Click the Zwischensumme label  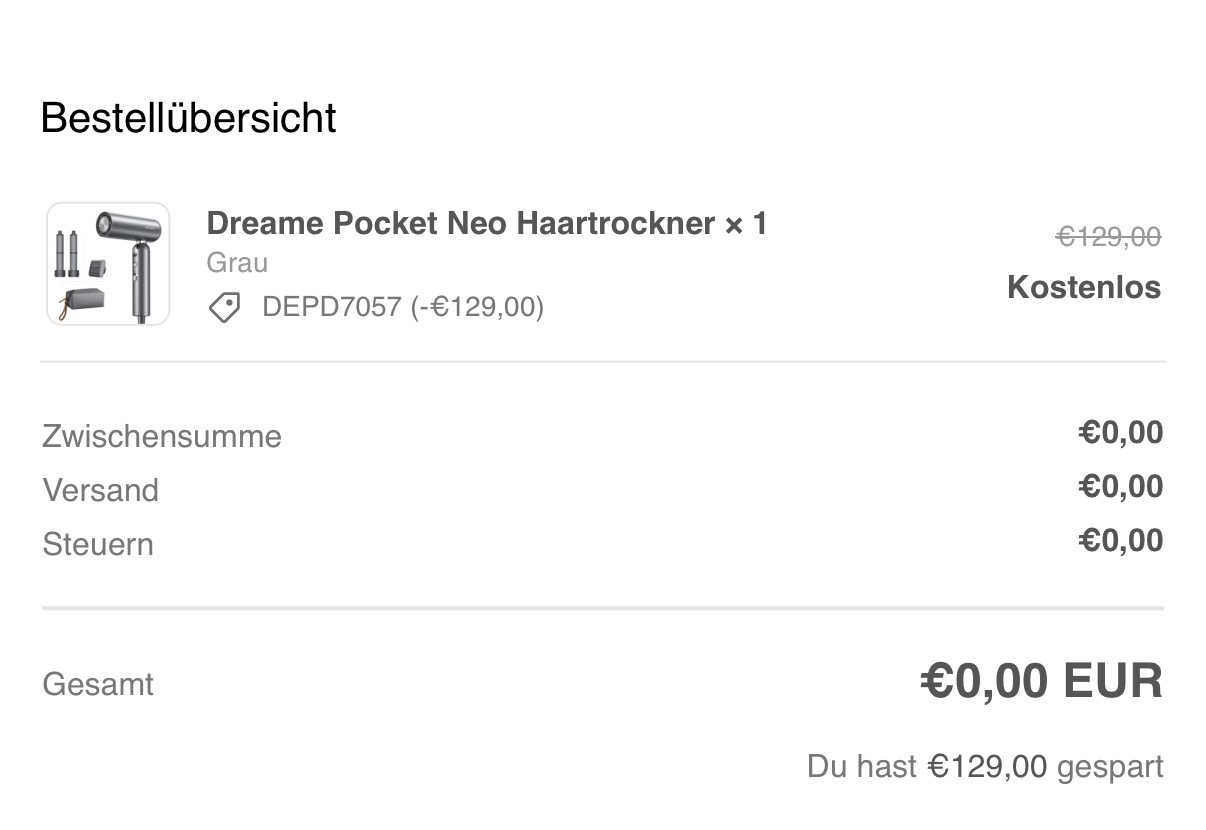click(162, 437)
